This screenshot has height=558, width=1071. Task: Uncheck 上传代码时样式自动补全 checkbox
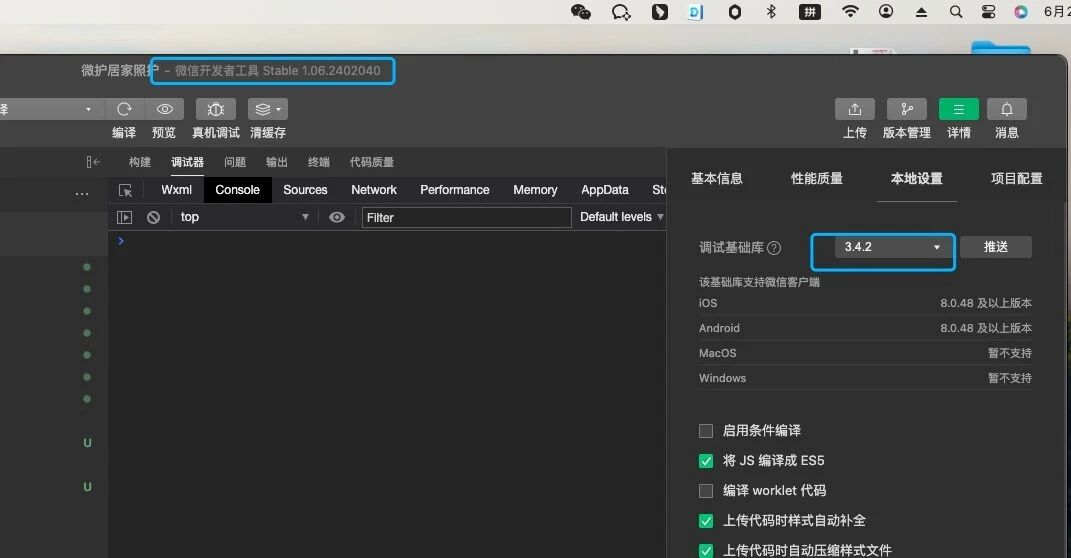706,521
